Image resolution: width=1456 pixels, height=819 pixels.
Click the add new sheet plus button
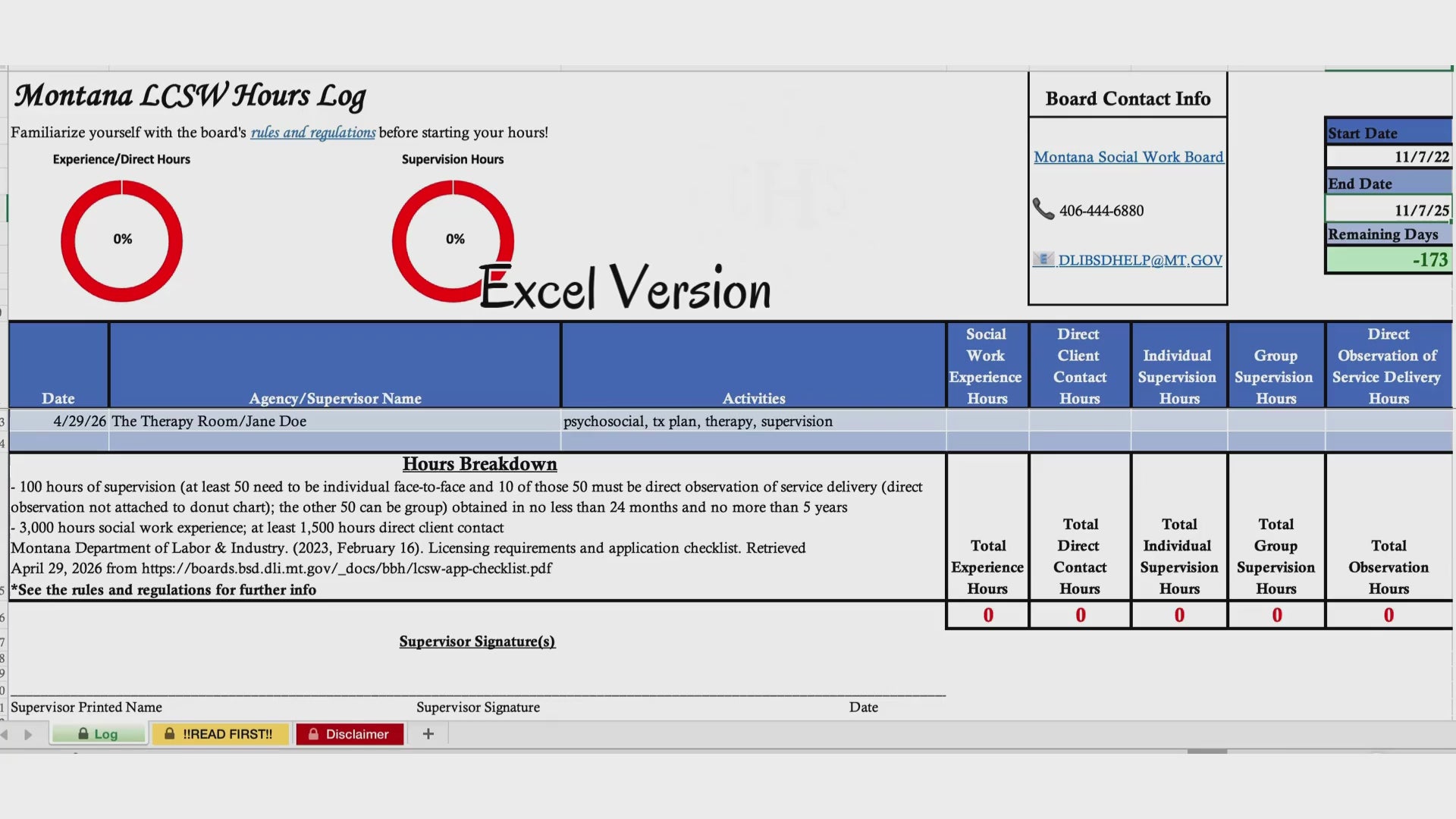tap(428, 733)
